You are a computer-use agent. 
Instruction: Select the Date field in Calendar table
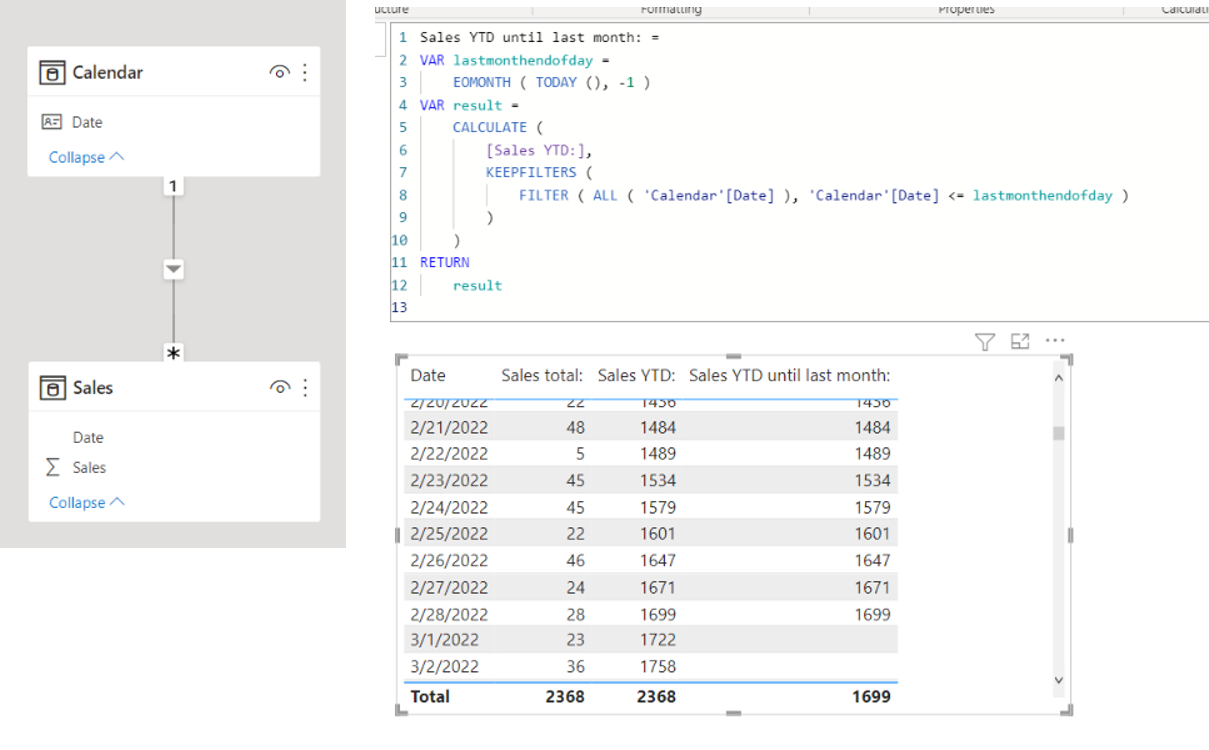click(x=87, y=122)
